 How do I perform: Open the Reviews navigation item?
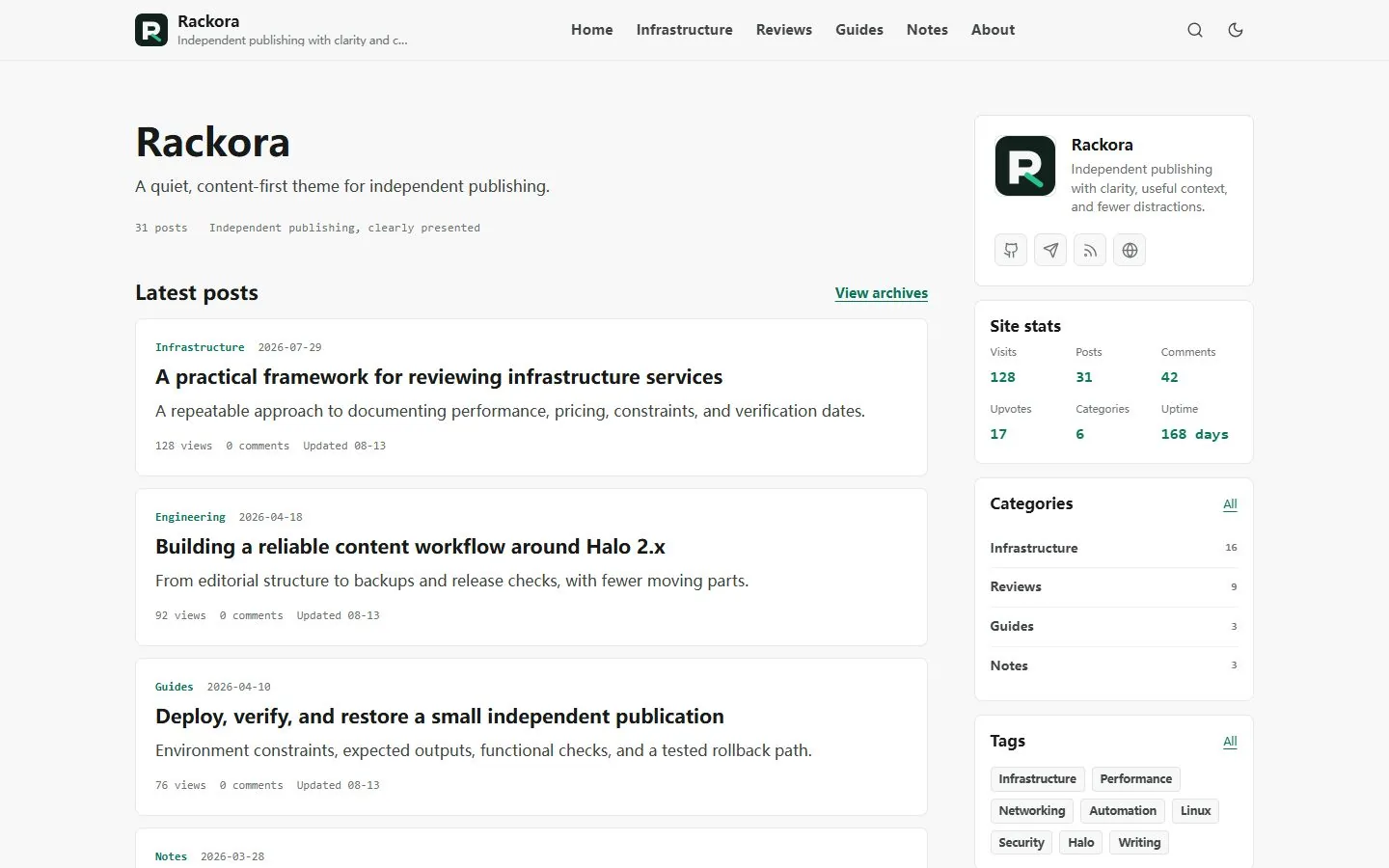(x=784, y=30)
